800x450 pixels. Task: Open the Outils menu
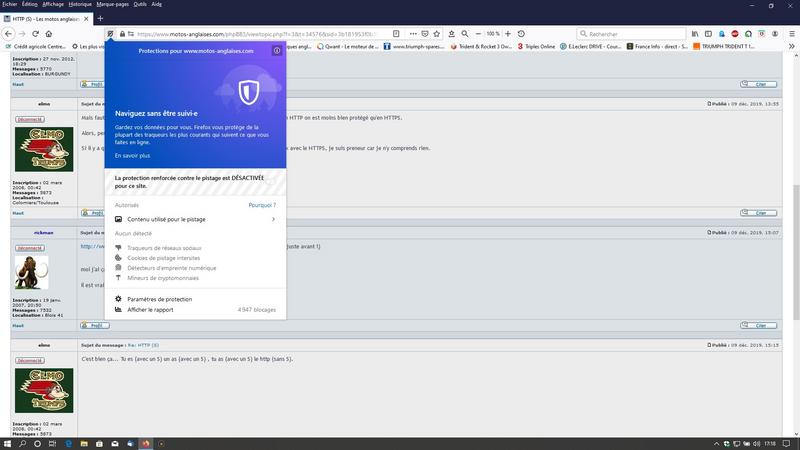[x=140, y=4]
